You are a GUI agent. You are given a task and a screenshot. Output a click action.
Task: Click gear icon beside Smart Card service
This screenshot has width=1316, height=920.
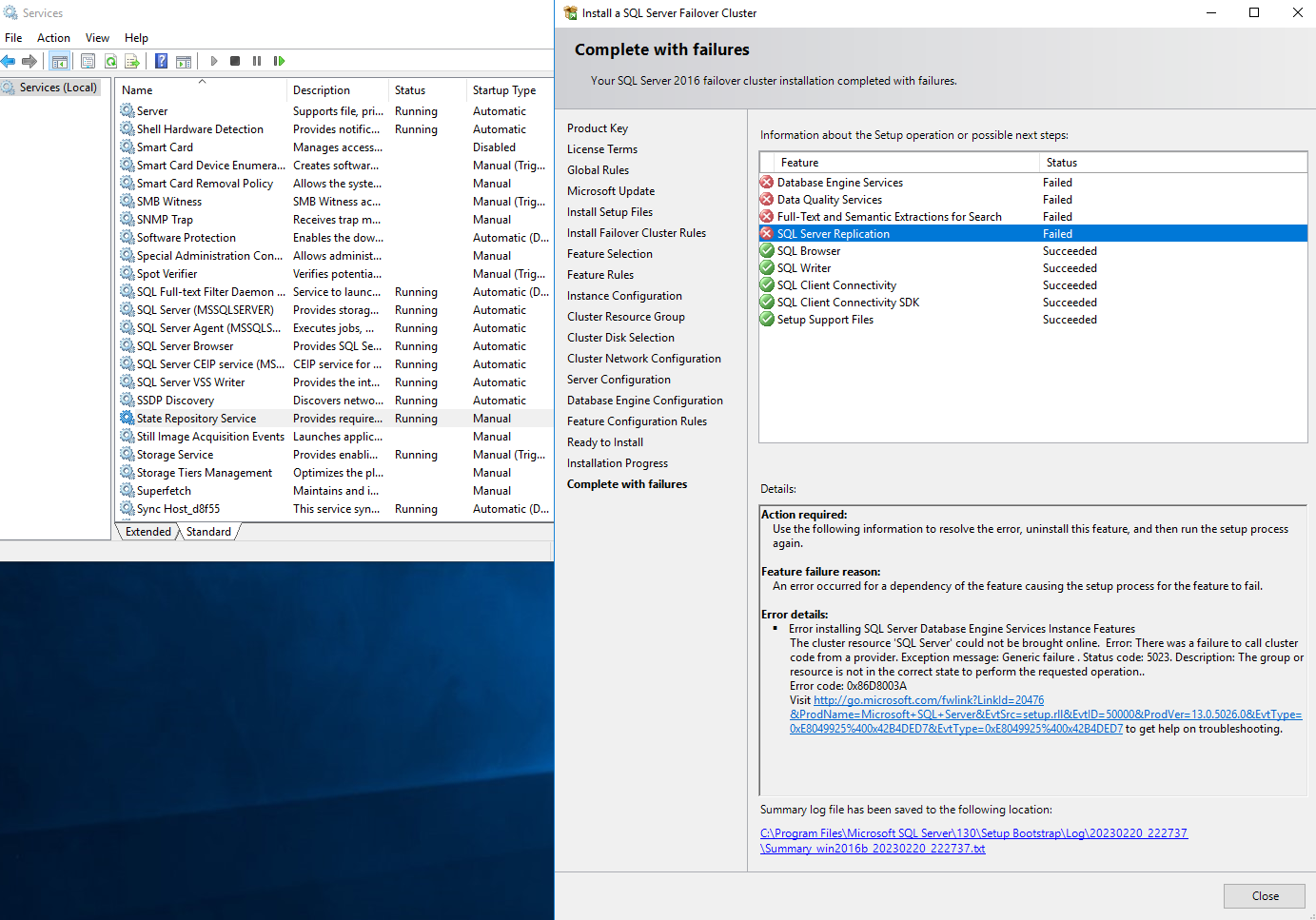pyautogui.click(x=128, y=147)
